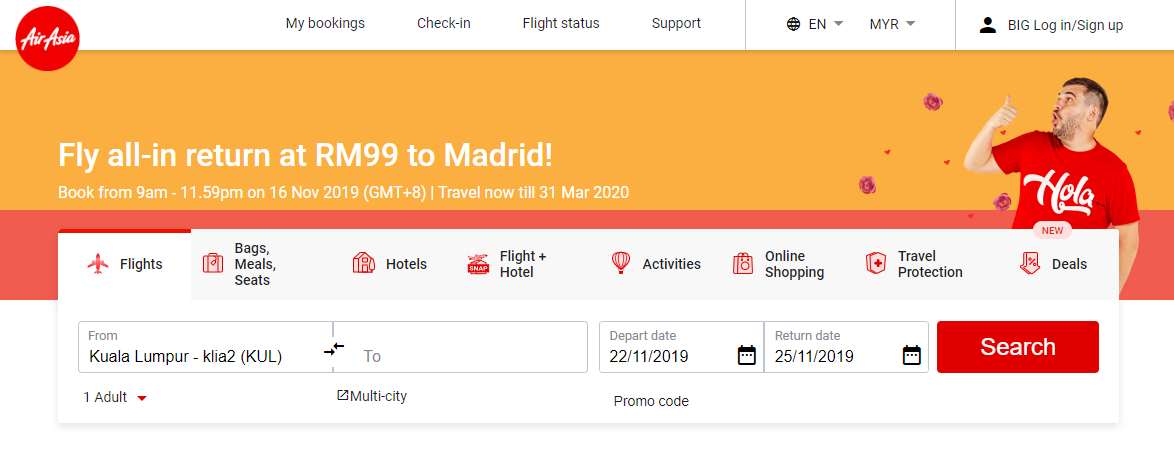Open the 1 Adult passenger dropdown
The image size is (1174, 465).
click(x=115, y=397)
